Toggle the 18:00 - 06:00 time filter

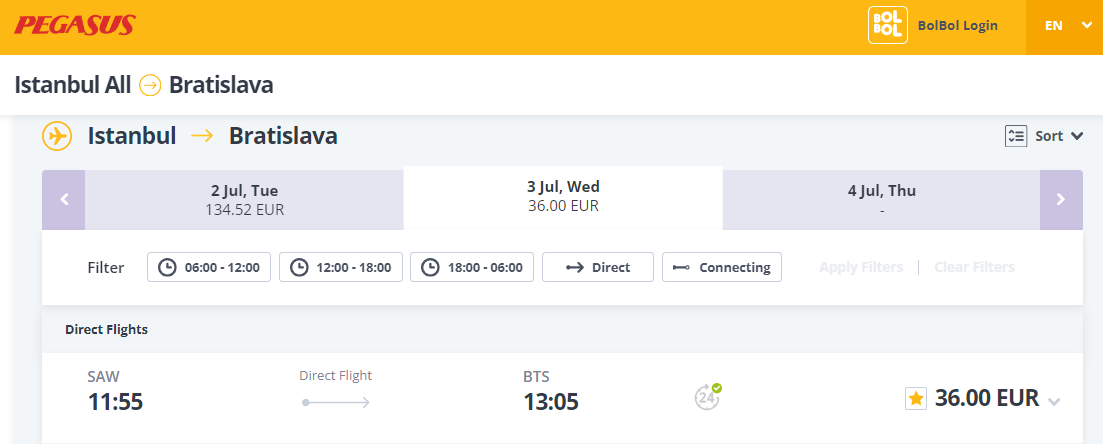(x=472, y=267)
